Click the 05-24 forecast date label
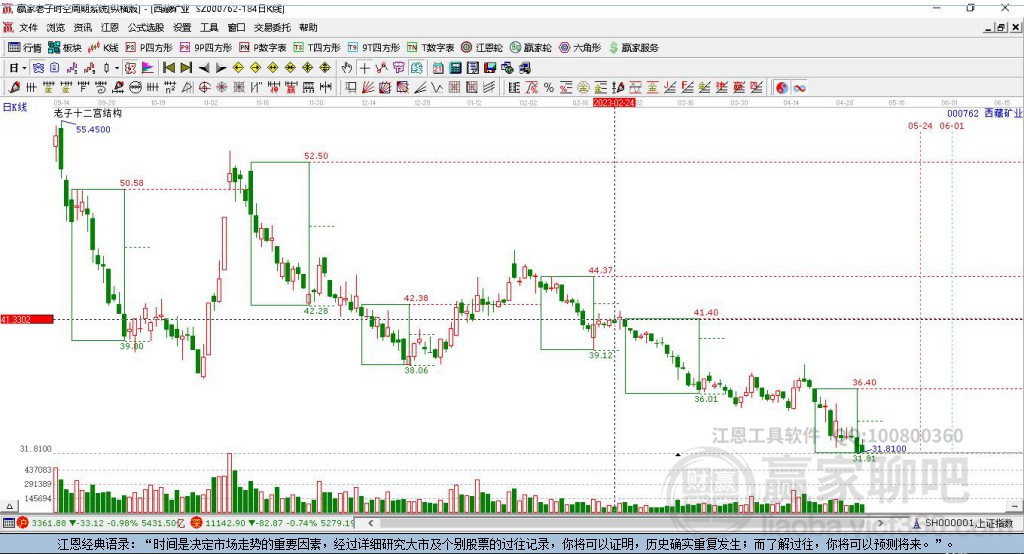This screenshot has width=1024, height=554. pos(920,125)
